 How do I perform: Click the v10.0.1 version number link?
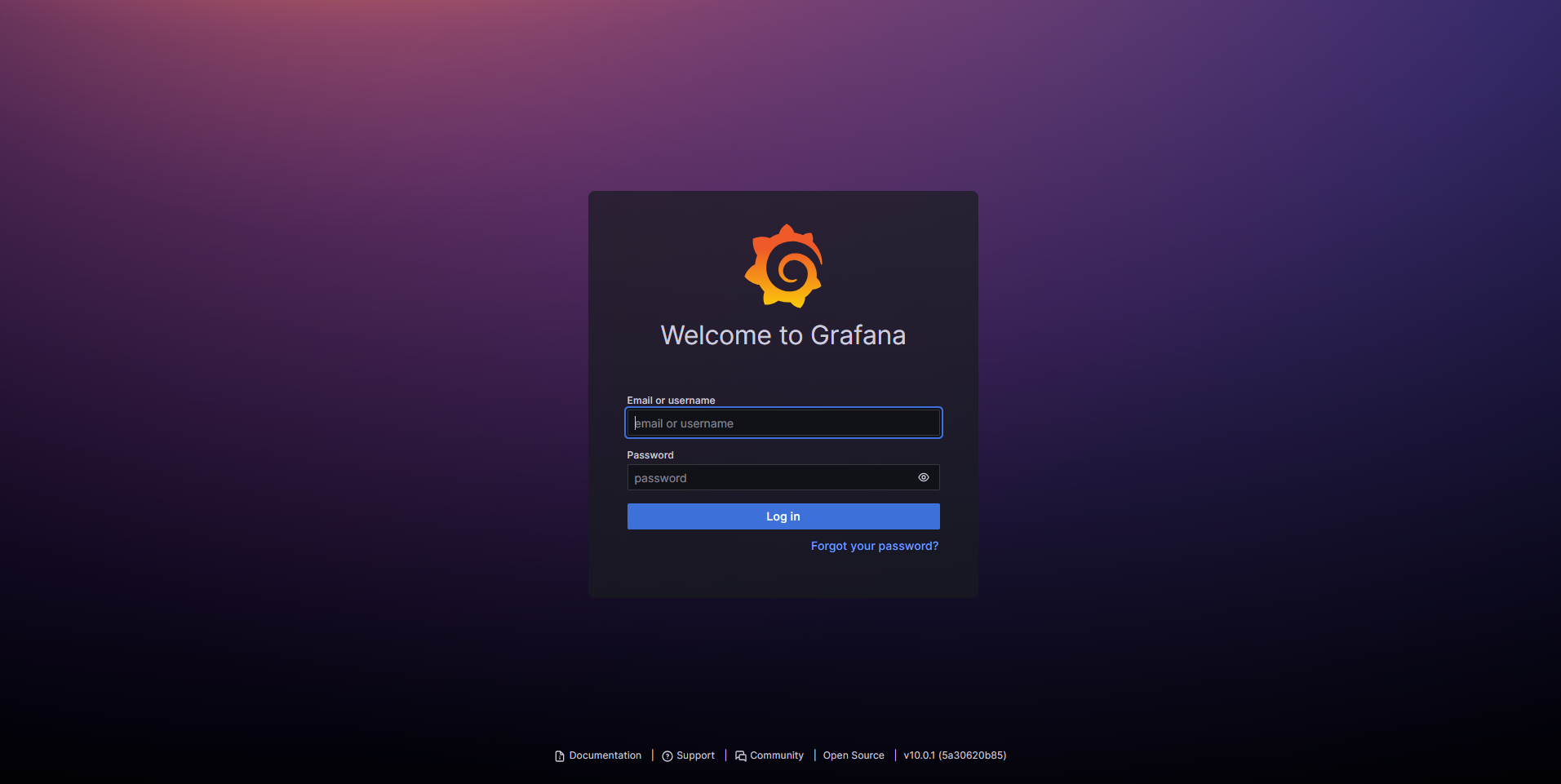(x=919, y=755)
